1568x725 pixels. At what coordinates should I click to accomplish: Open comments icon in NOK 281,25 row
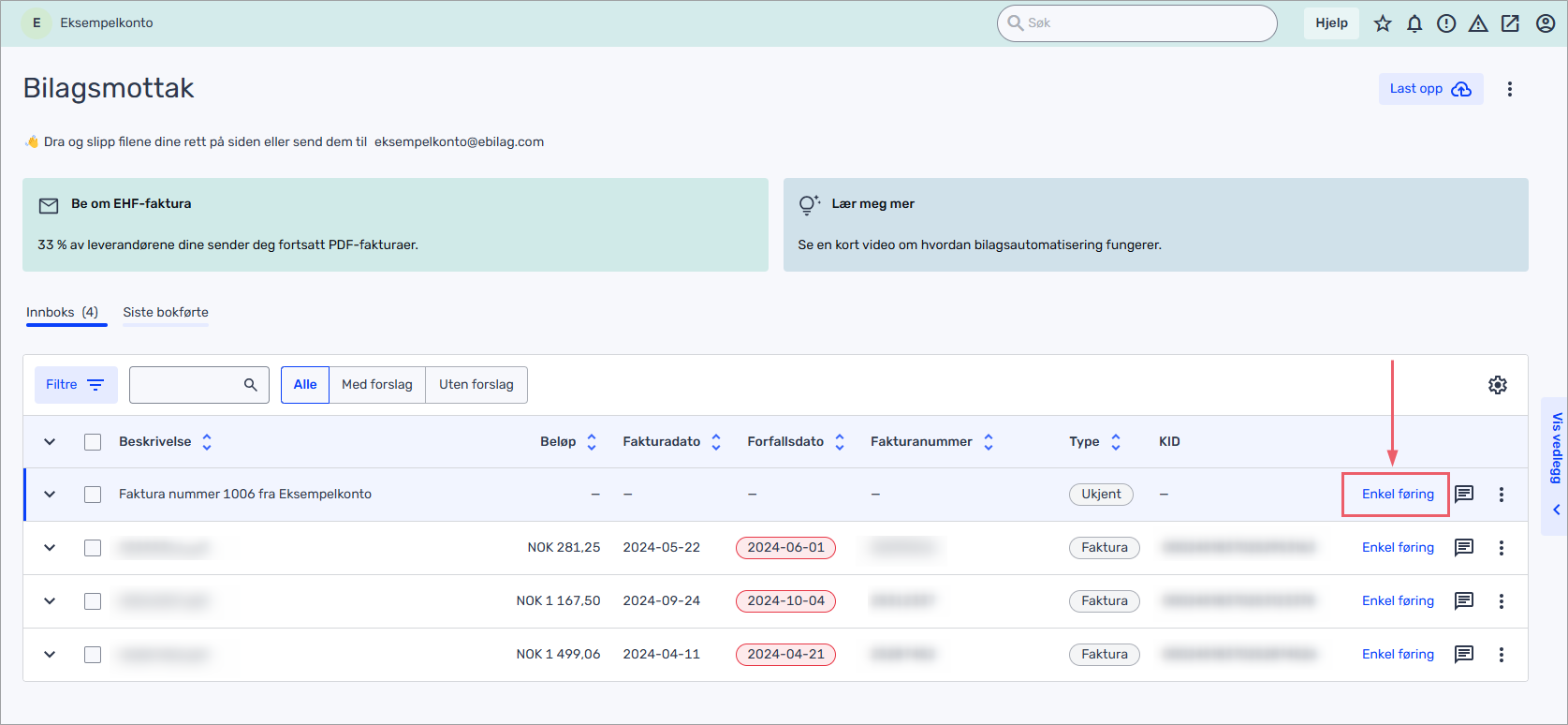1464,547
